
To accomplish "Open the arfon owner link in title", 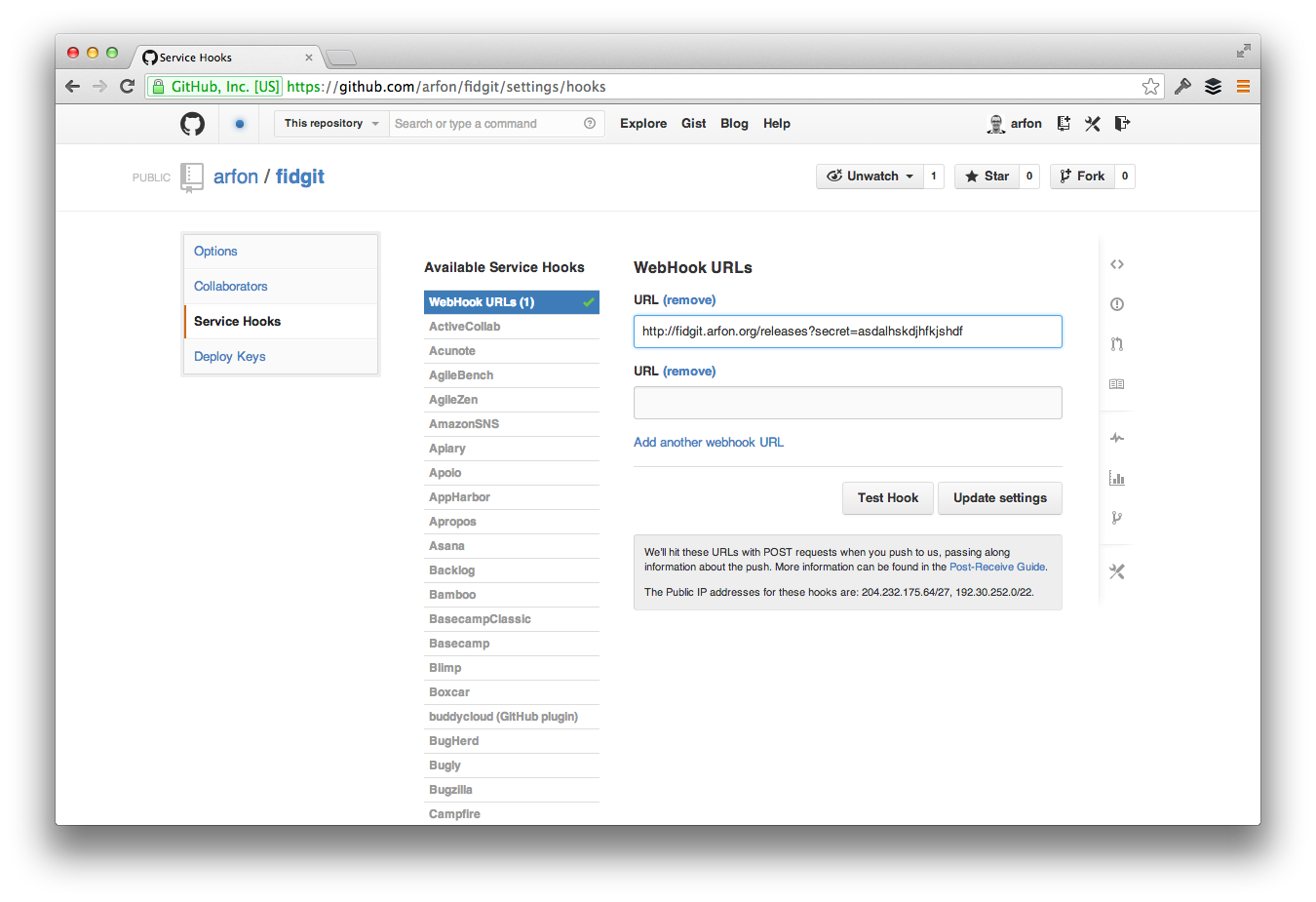I will click(x=236, y=176).
